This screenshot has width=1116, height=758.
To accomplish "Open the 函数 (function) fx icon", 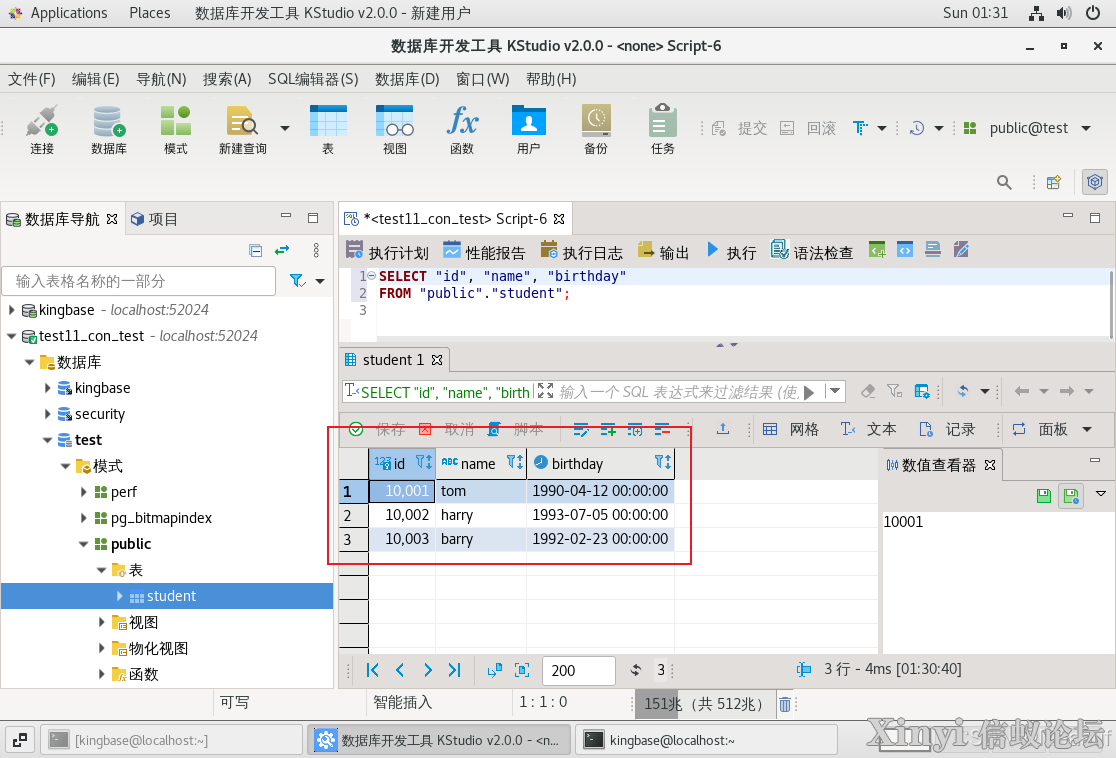I will (x=462, y=129).
